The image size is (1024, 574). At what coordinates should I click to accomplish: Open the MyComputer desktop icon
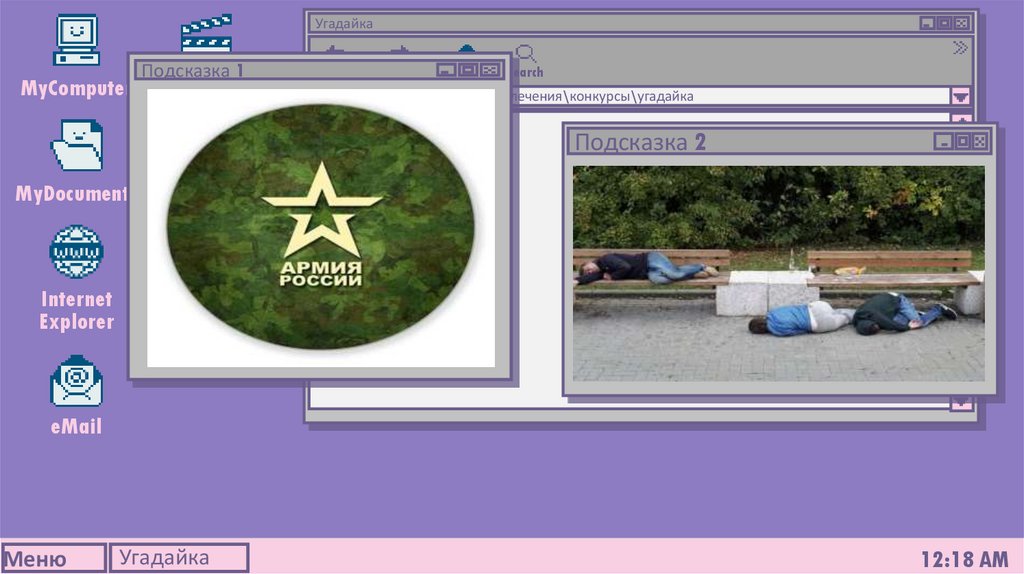coord(76,41)
